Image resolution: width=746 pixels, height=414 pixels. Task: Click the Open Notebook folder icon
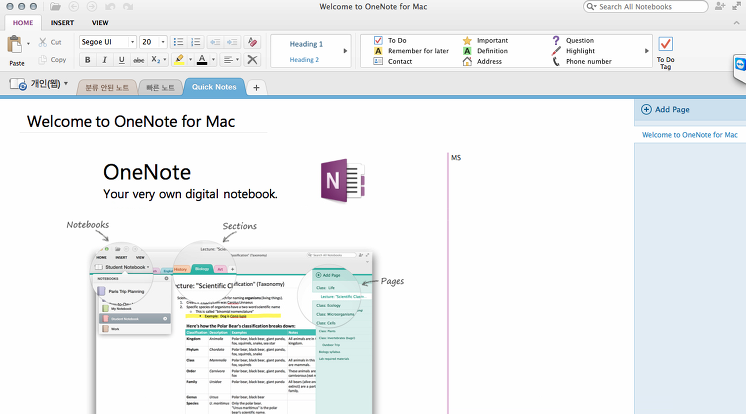(55, 7)
